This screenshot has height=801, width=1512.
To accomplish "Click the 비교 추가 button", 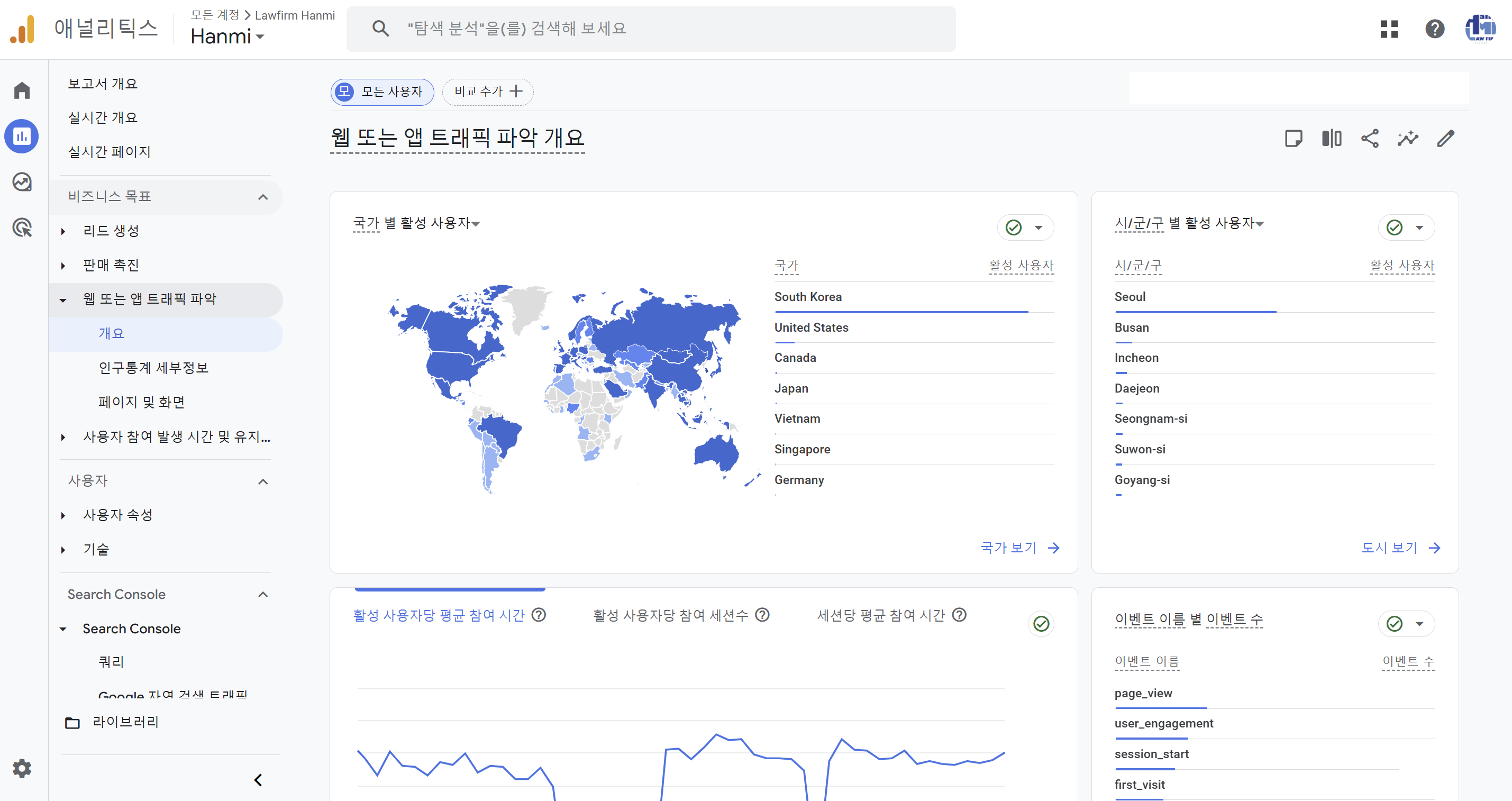I will [487, 92].
